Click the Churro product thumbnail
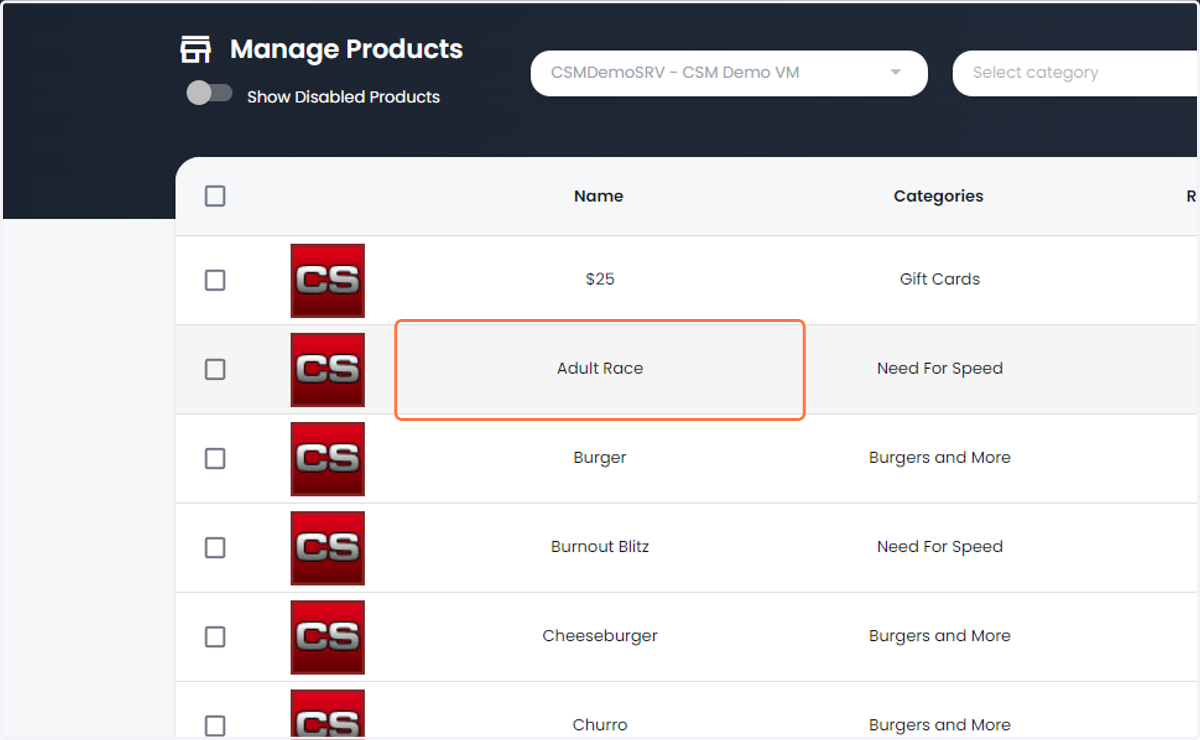This screenshot has width=1200, height=740. (328, 714)
